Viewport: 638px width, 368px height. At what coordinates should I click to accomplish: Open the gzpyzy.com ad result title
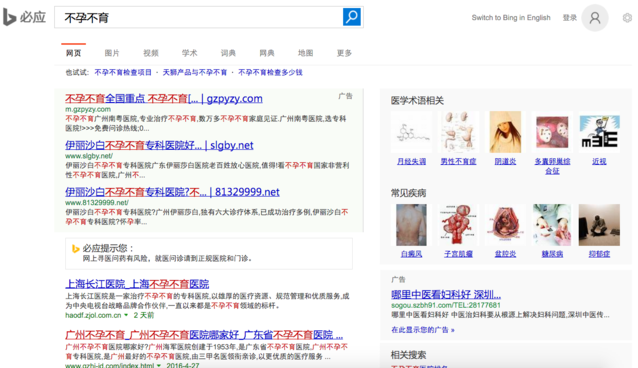[164, 99]
